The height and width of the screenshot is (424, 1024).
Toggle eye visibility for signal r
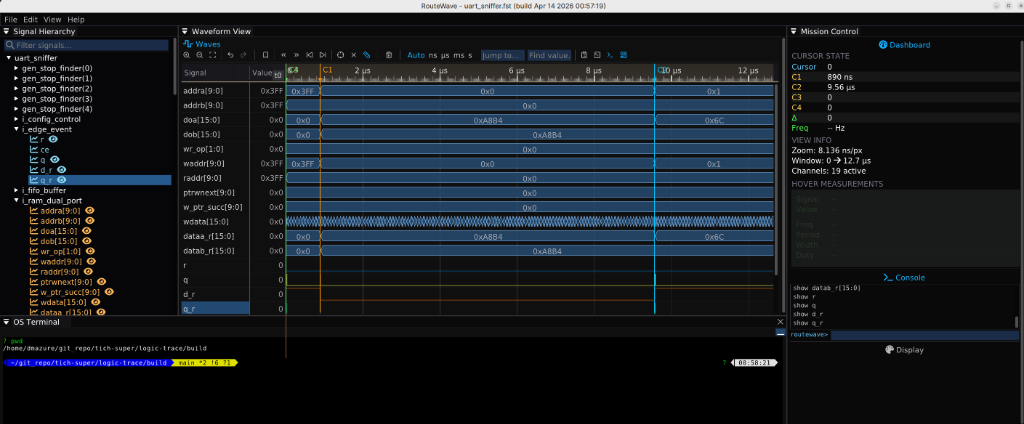coord(53,139)
